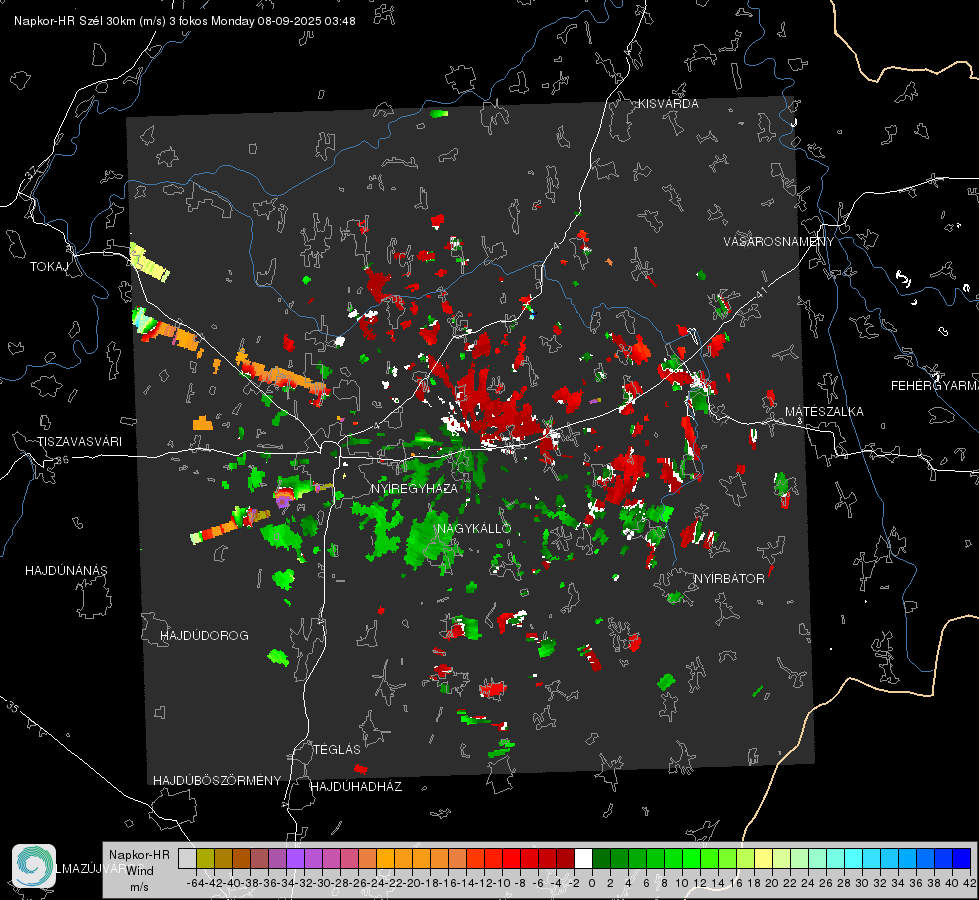979x900 pixels.
Task: Click the 'm/s' unit label in legend
Action: (x=139, y=886)
